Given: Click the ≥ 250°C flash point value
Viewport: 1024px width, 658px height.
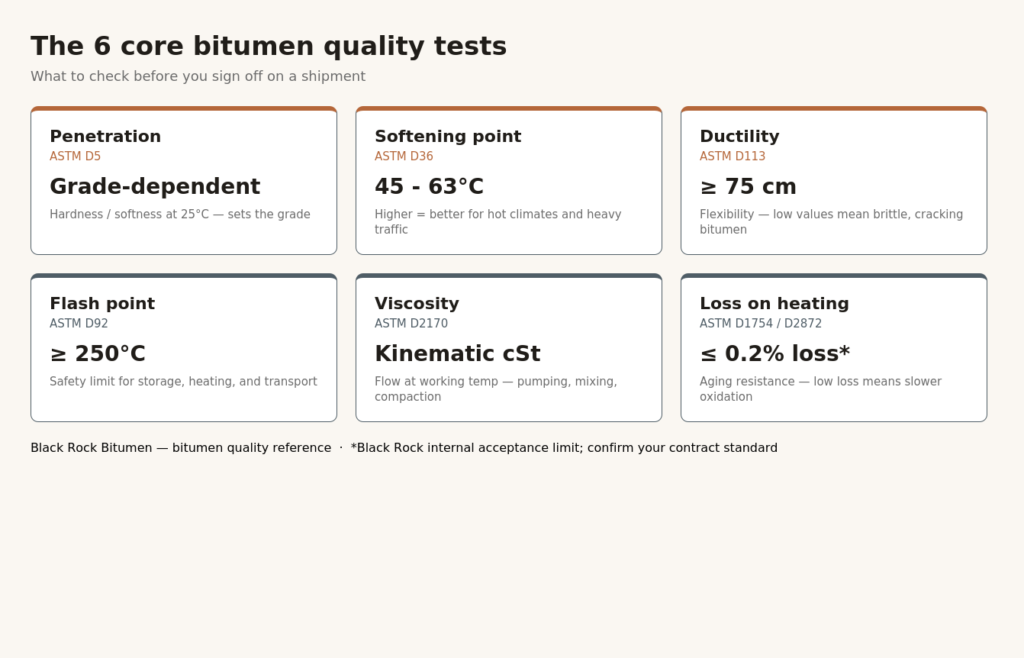Looking at the screenshot, I should tap(97, 354).
